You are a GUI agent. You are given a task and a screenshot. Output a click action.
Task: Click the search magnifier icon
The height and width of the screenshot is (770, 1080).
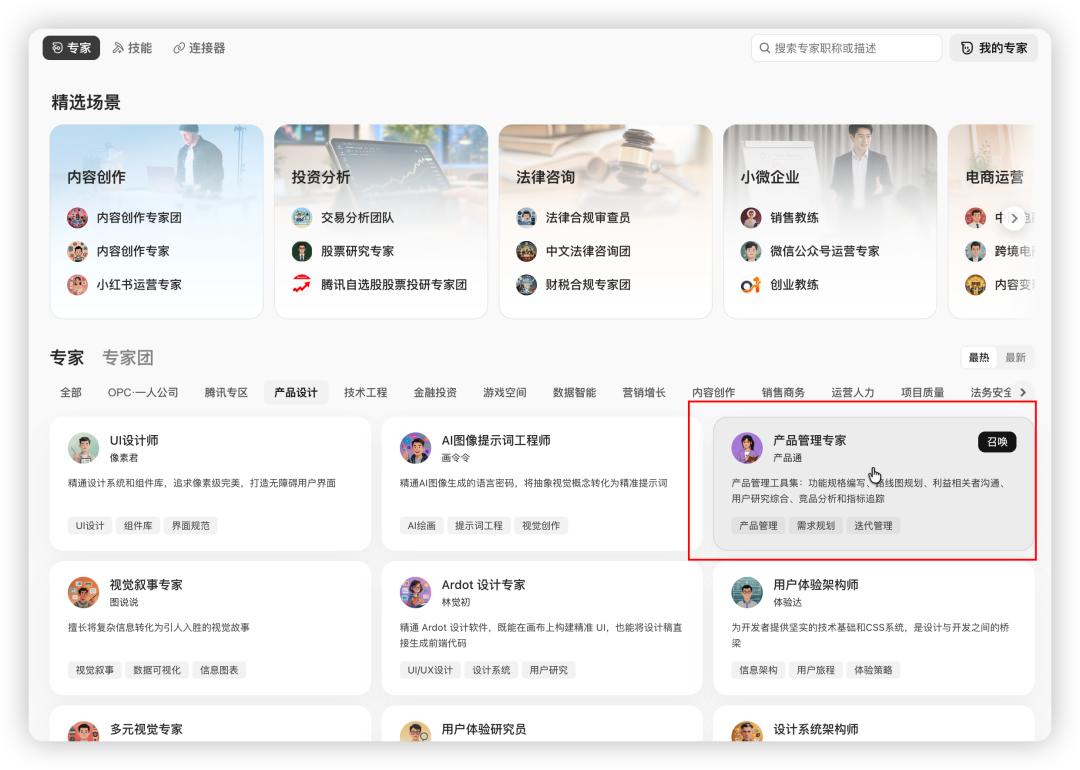pyautogui.click(x=765, y=48)
